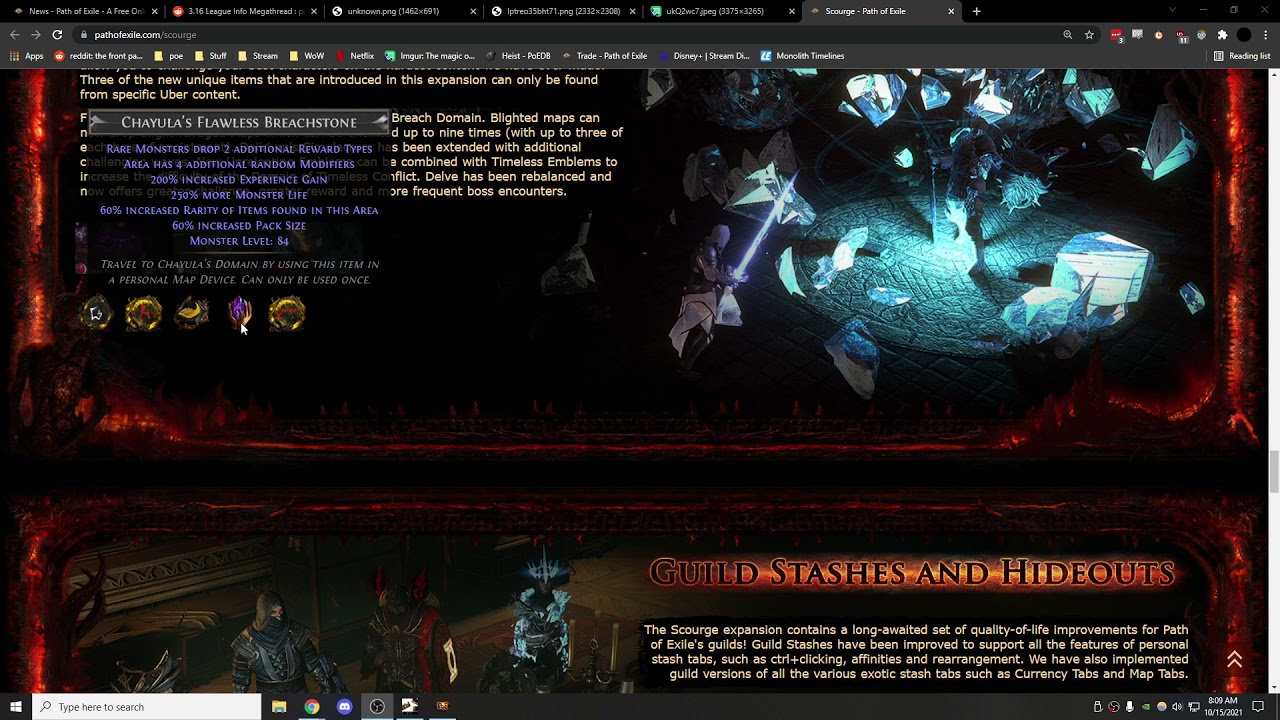Viewport: 1280px width, 720px height.
Task: Open the Reading list panel
Action: coord(1242,56)
